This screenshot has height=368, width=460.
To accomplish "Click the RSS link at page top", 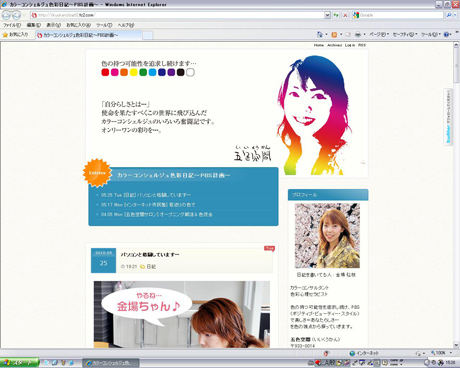I will tap(362, 45).
